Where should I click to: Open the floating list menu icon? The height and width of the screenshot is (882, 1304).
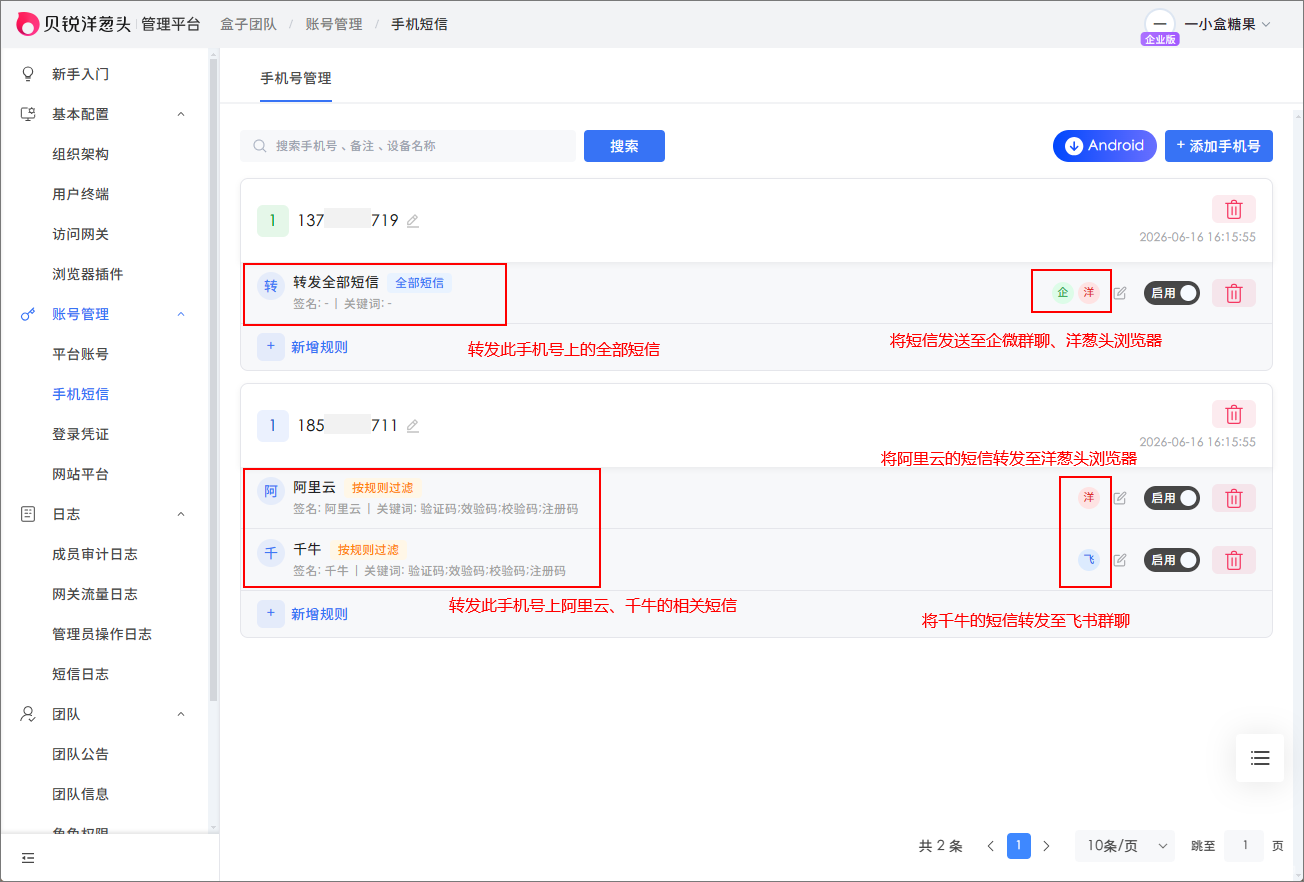point(1260,758)
